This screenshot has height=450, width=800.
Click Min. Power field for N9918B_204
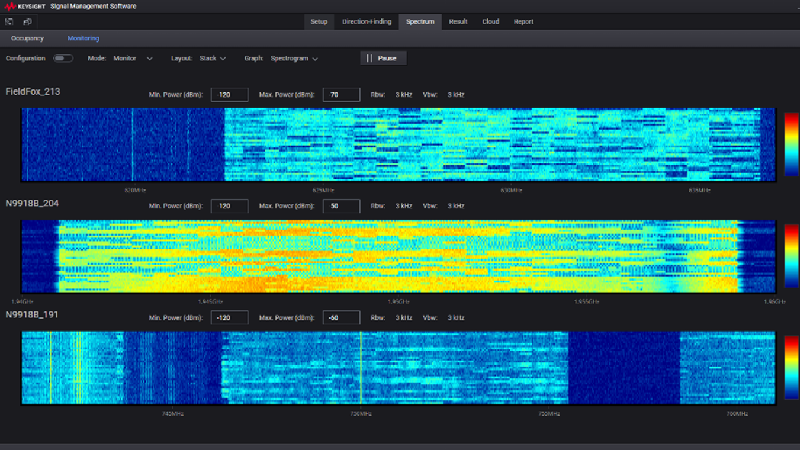(230, 206)
